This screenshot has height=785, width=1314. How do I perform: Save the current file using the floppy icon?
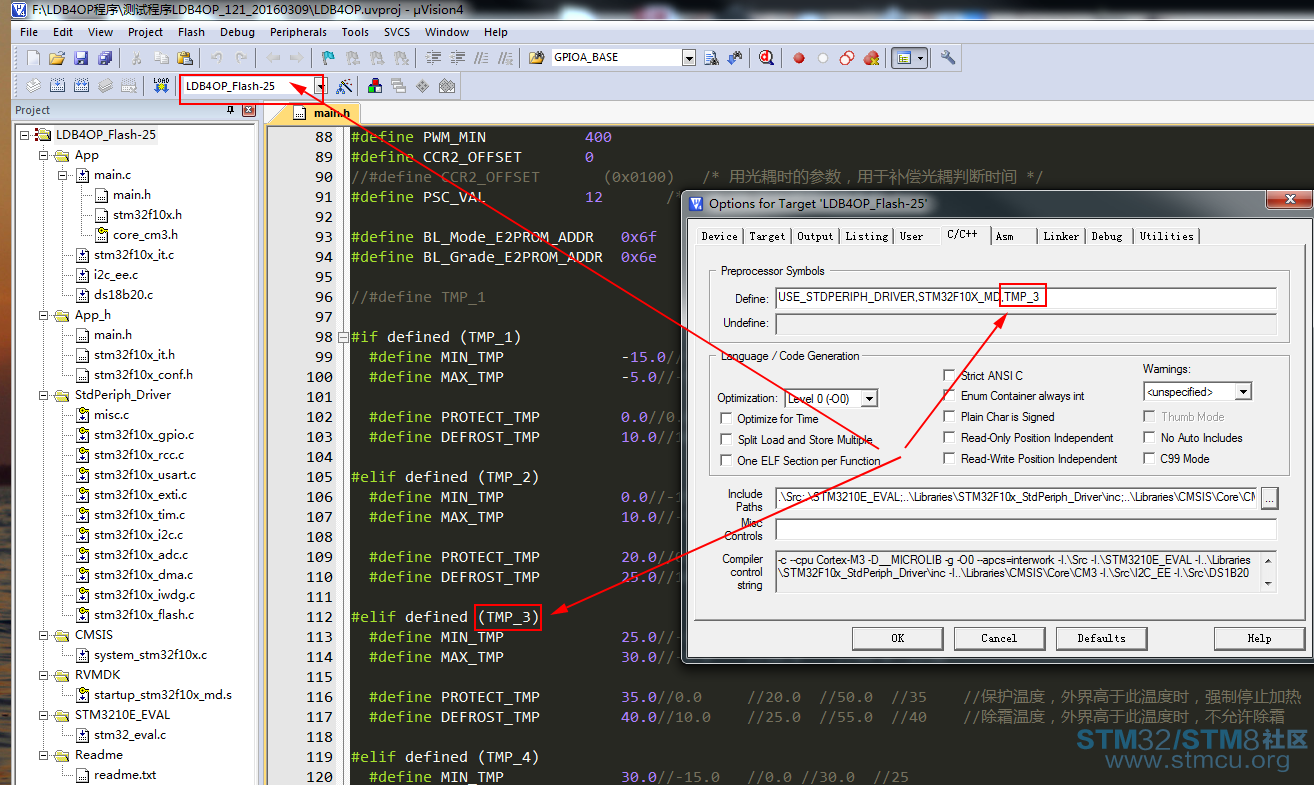[x=81, y=58]
